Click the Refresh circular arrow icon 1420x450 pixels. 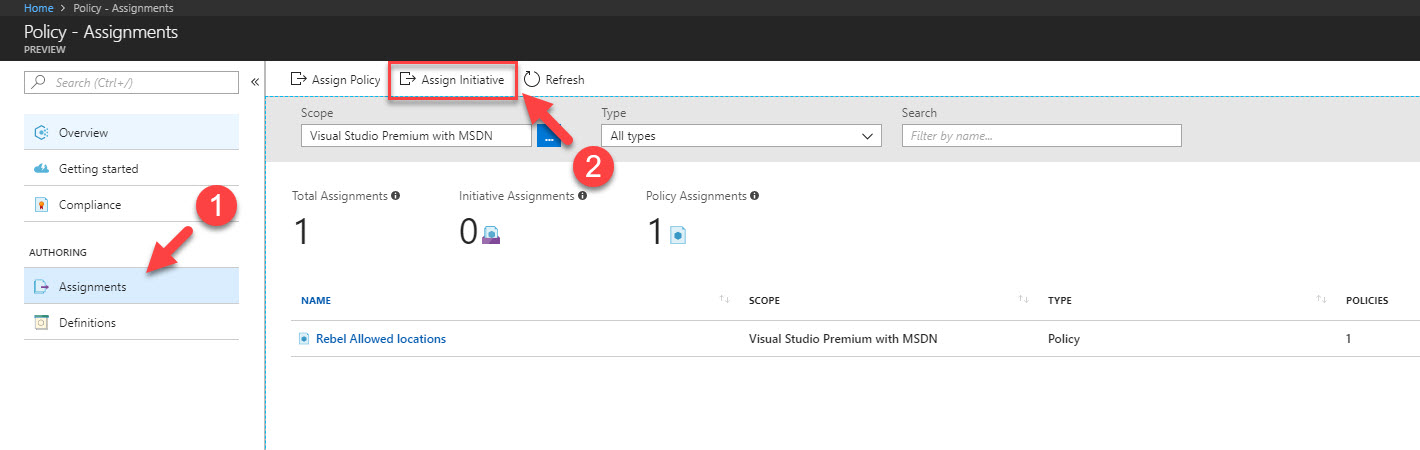tap(532, 79)
